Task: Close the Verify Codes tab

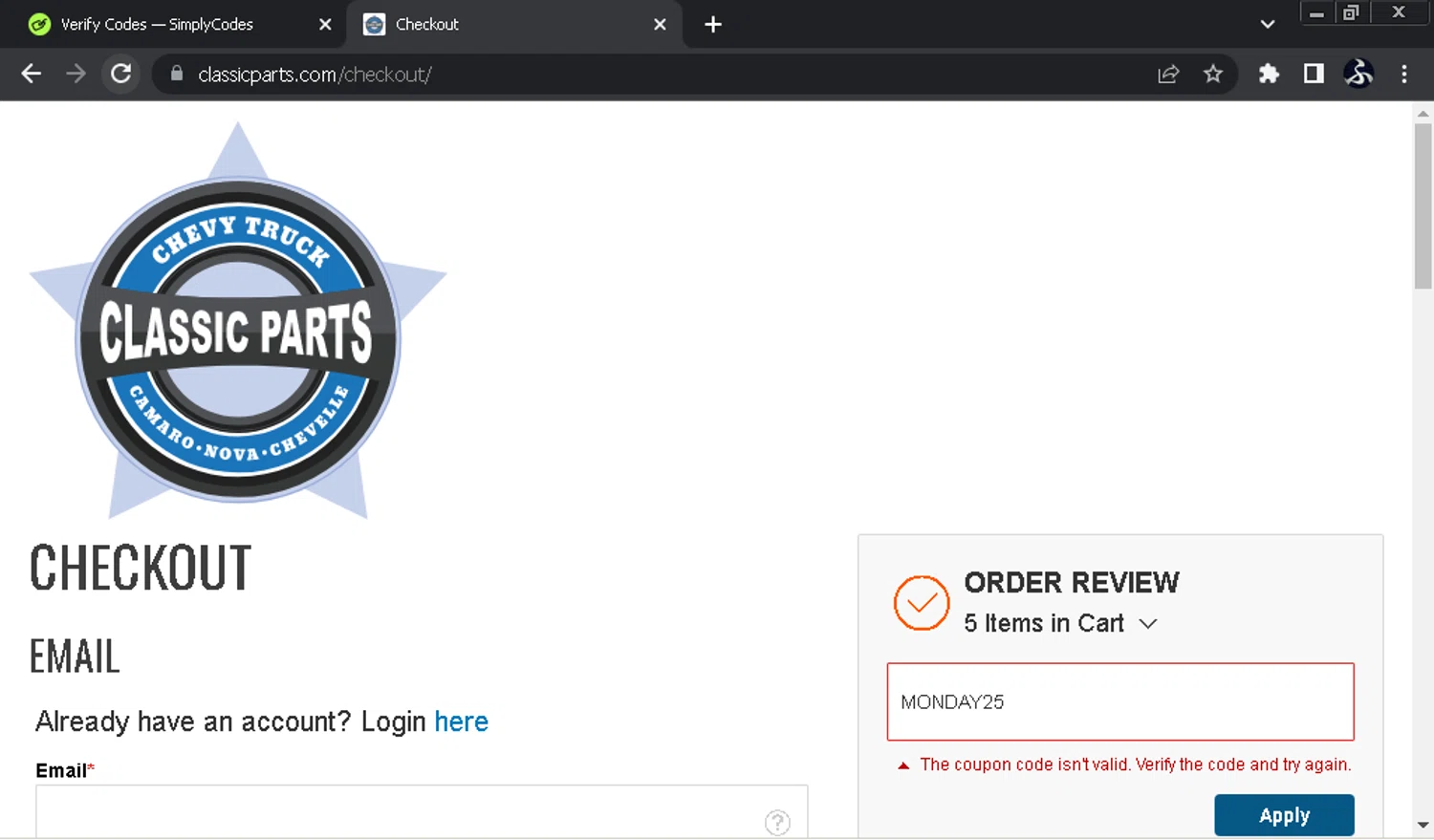Action: point(325,25)
